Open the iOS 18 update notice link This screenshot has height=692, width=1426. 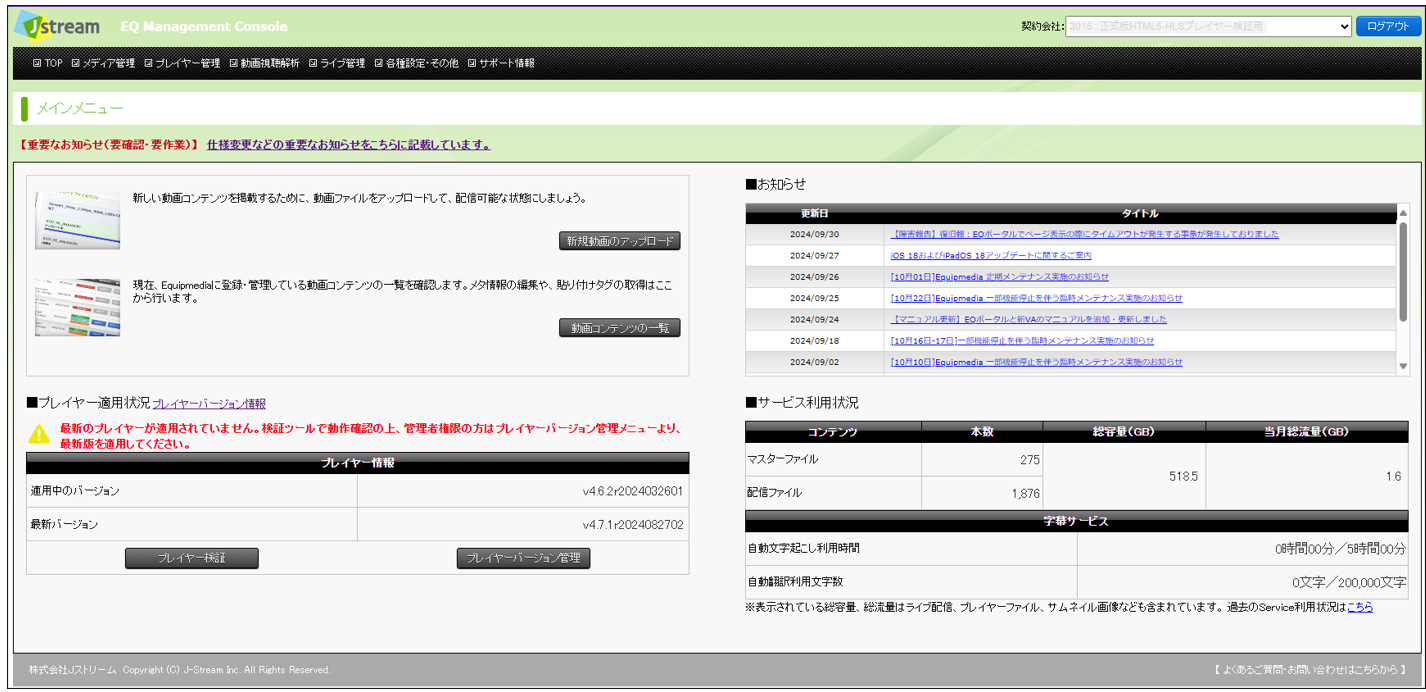pos(991,255)
